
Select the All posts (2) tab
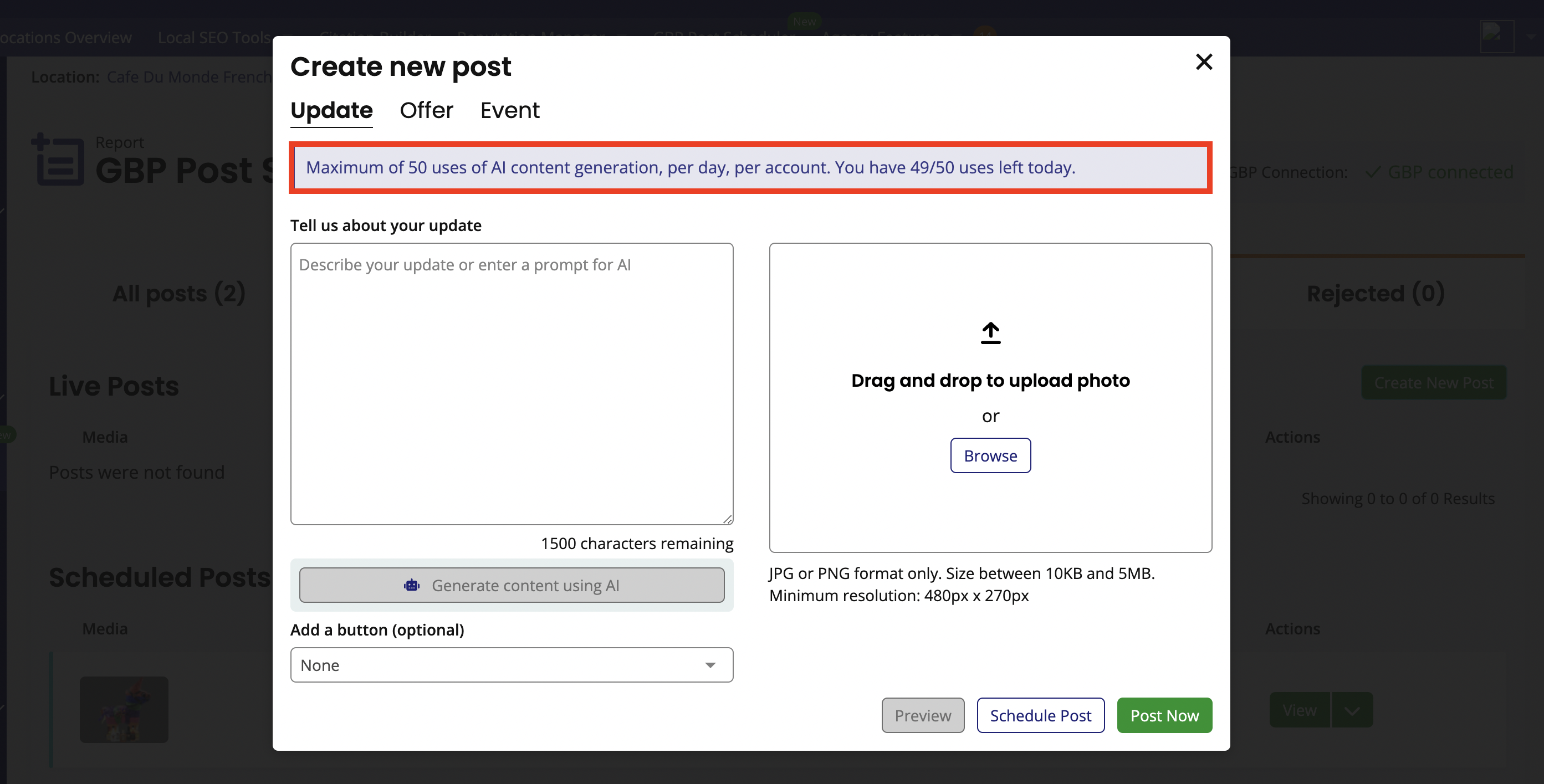[x=178, y=293]
